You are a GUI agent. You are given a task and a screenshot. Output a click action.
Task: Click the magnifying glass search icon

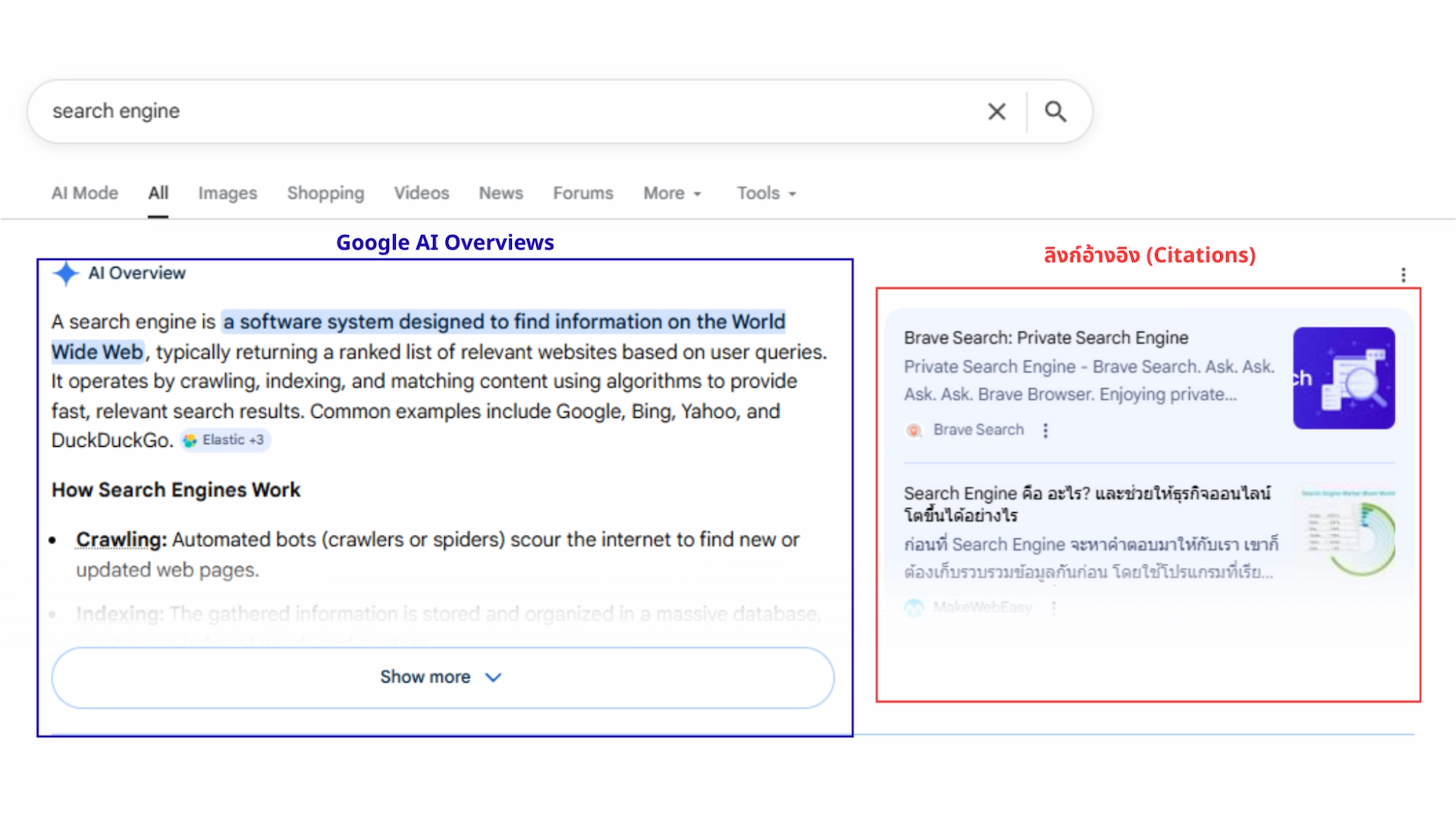click(x=1056, y=112)
